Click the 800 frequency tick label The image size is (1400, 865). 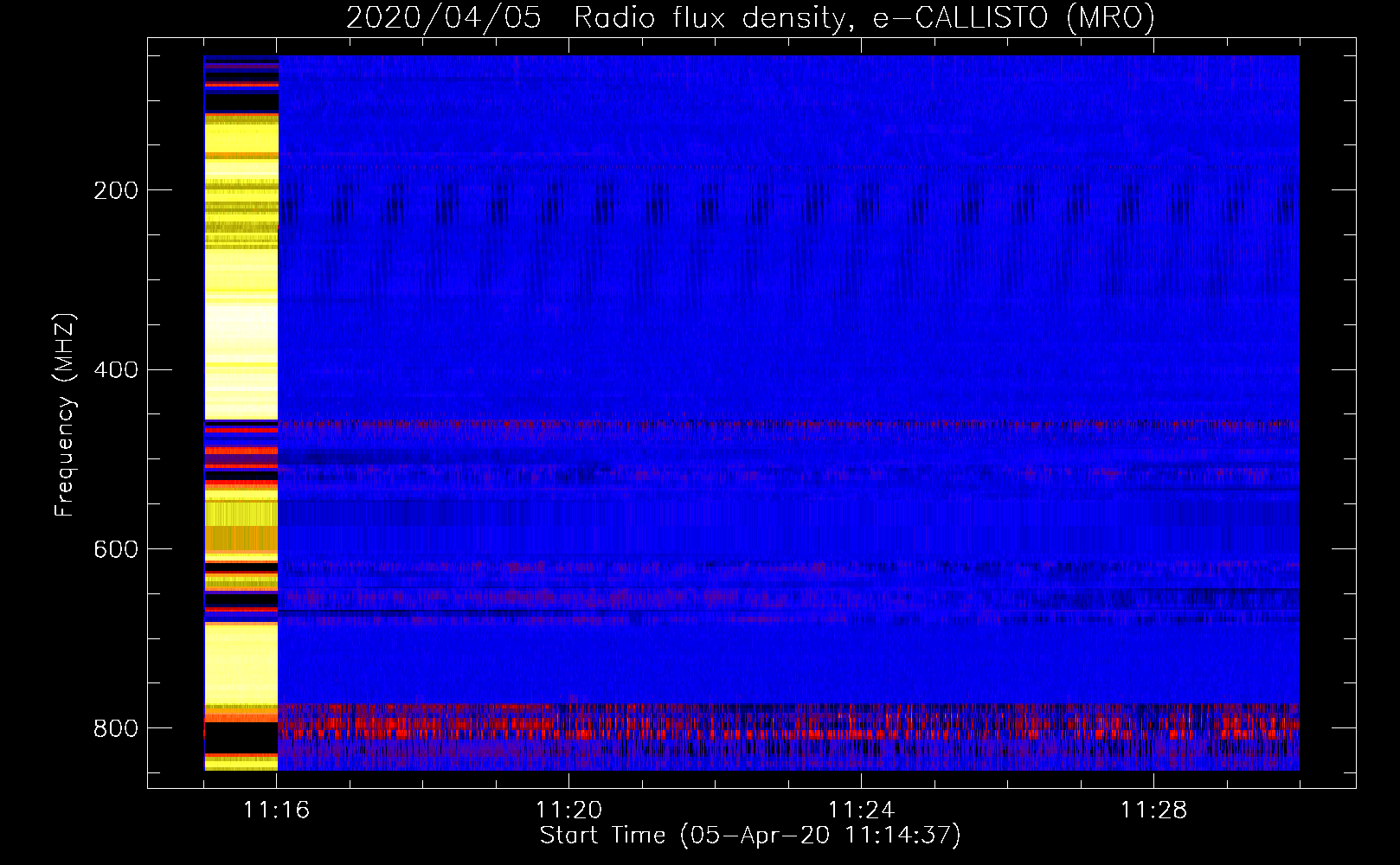point(116,728)
